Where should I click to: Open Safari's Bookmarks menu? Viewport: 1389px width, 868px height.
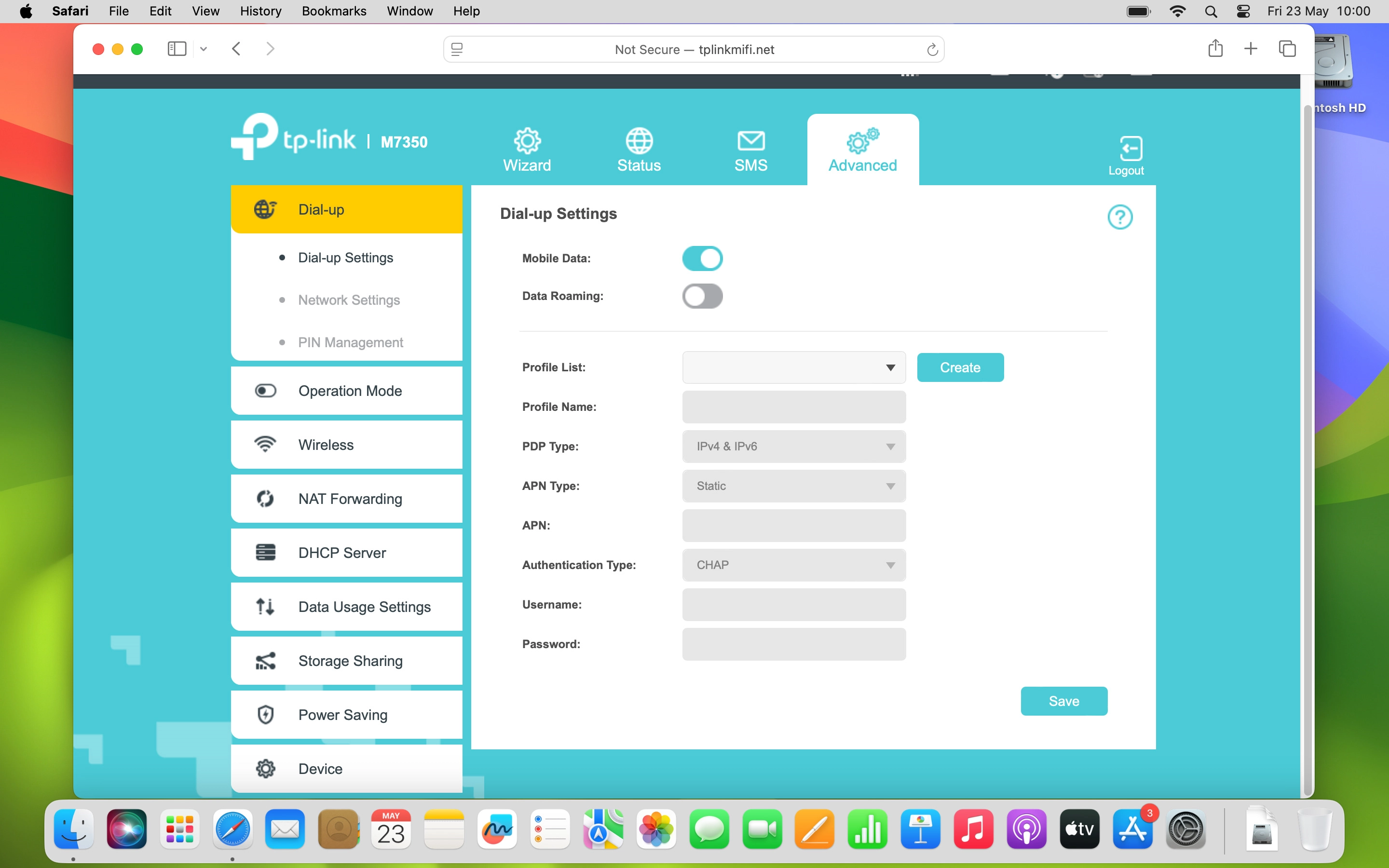[333, 11]
